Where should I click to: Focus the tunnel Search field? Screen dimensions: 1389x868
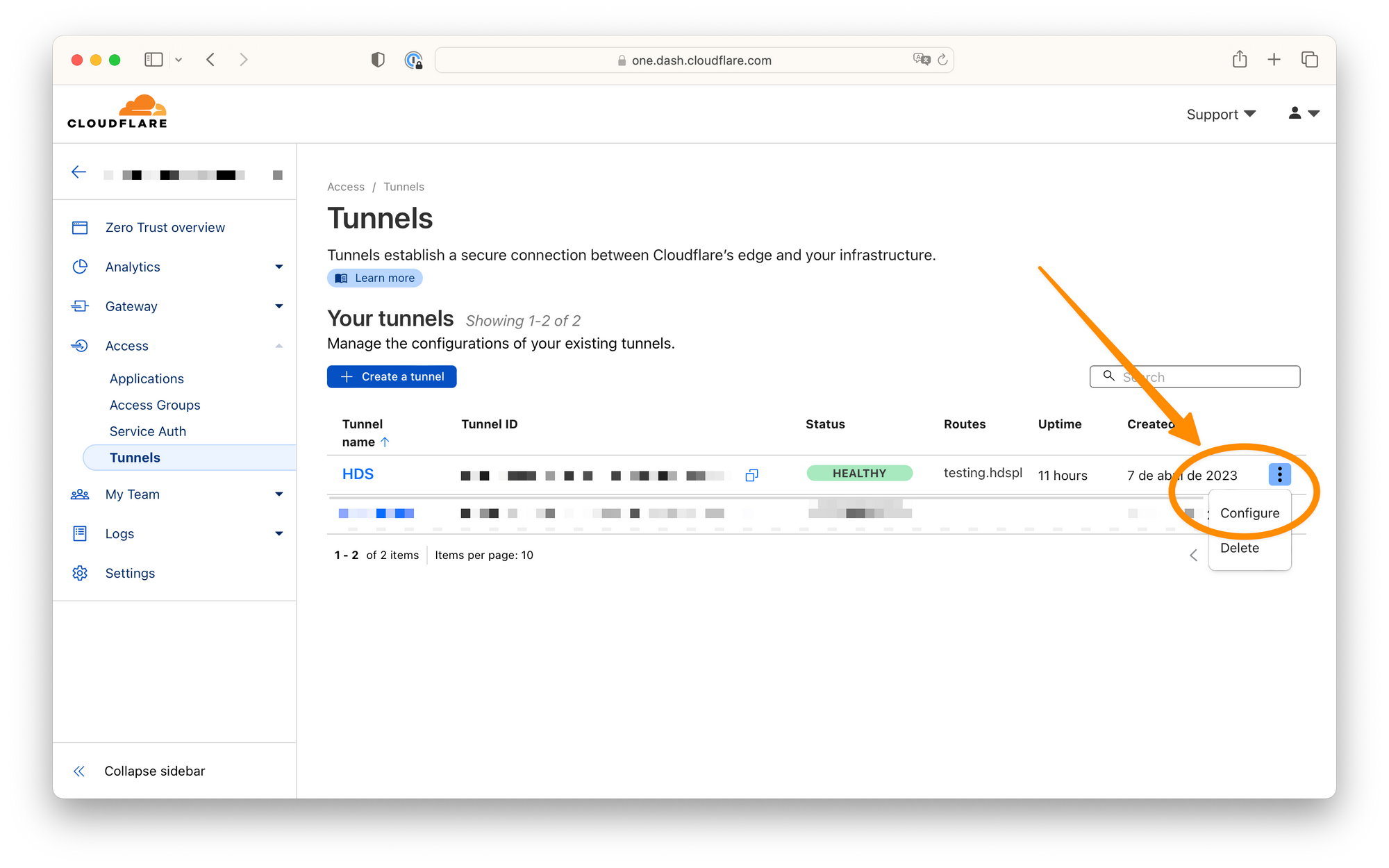point(1195,377)
